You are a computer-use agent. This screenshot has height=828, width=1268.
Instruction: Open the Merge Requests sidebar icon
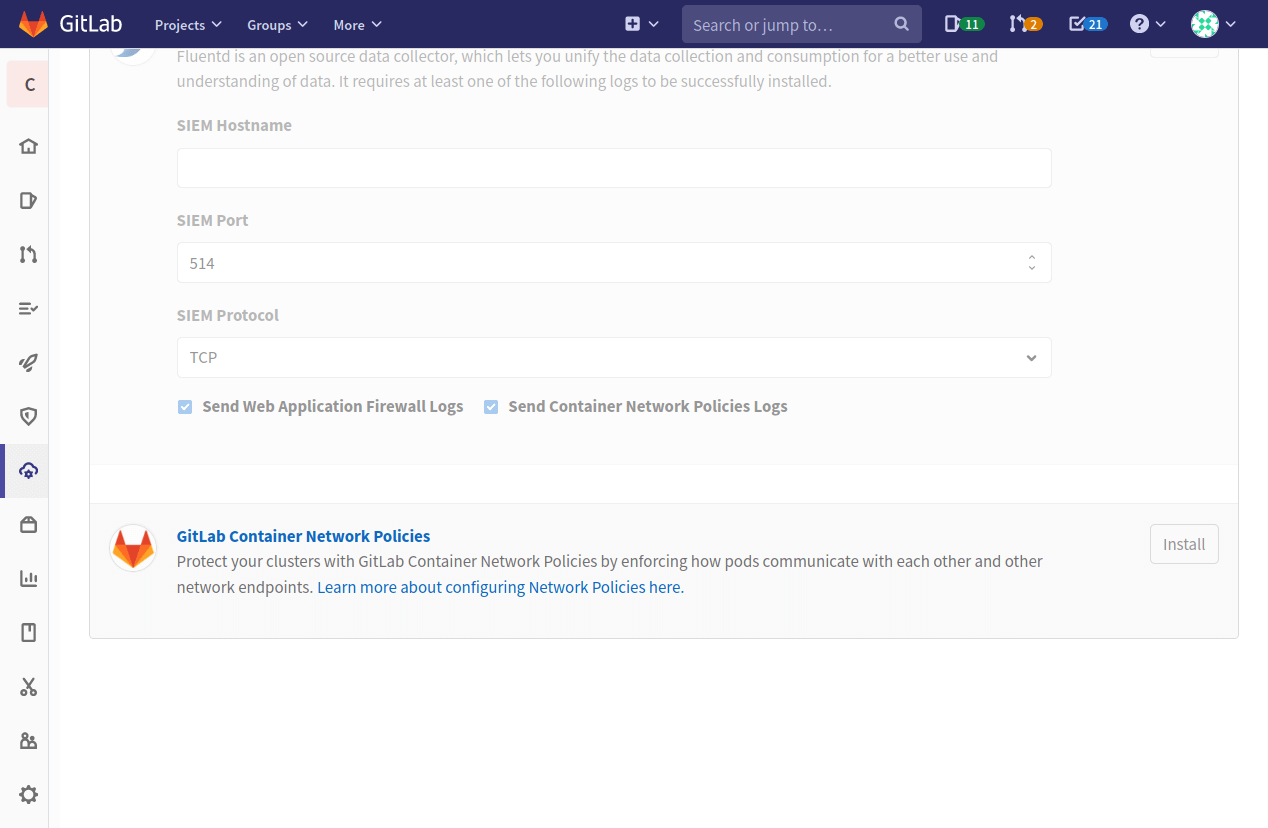[x=27, y=254]
